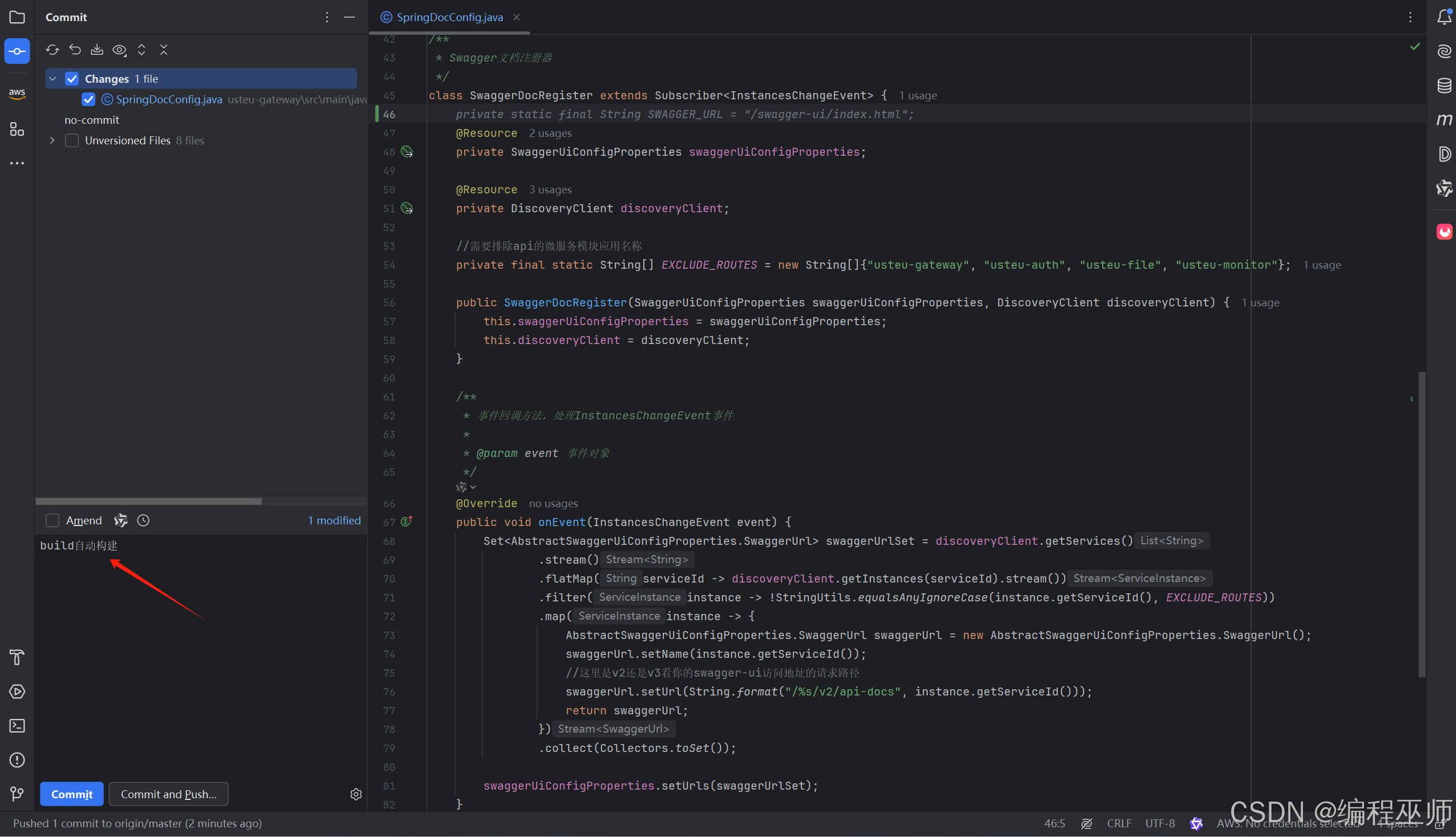The height and width of the screenshot is (837, 1456).
Task: Open the Notifications bell icon
Action: coord(1444,17)
